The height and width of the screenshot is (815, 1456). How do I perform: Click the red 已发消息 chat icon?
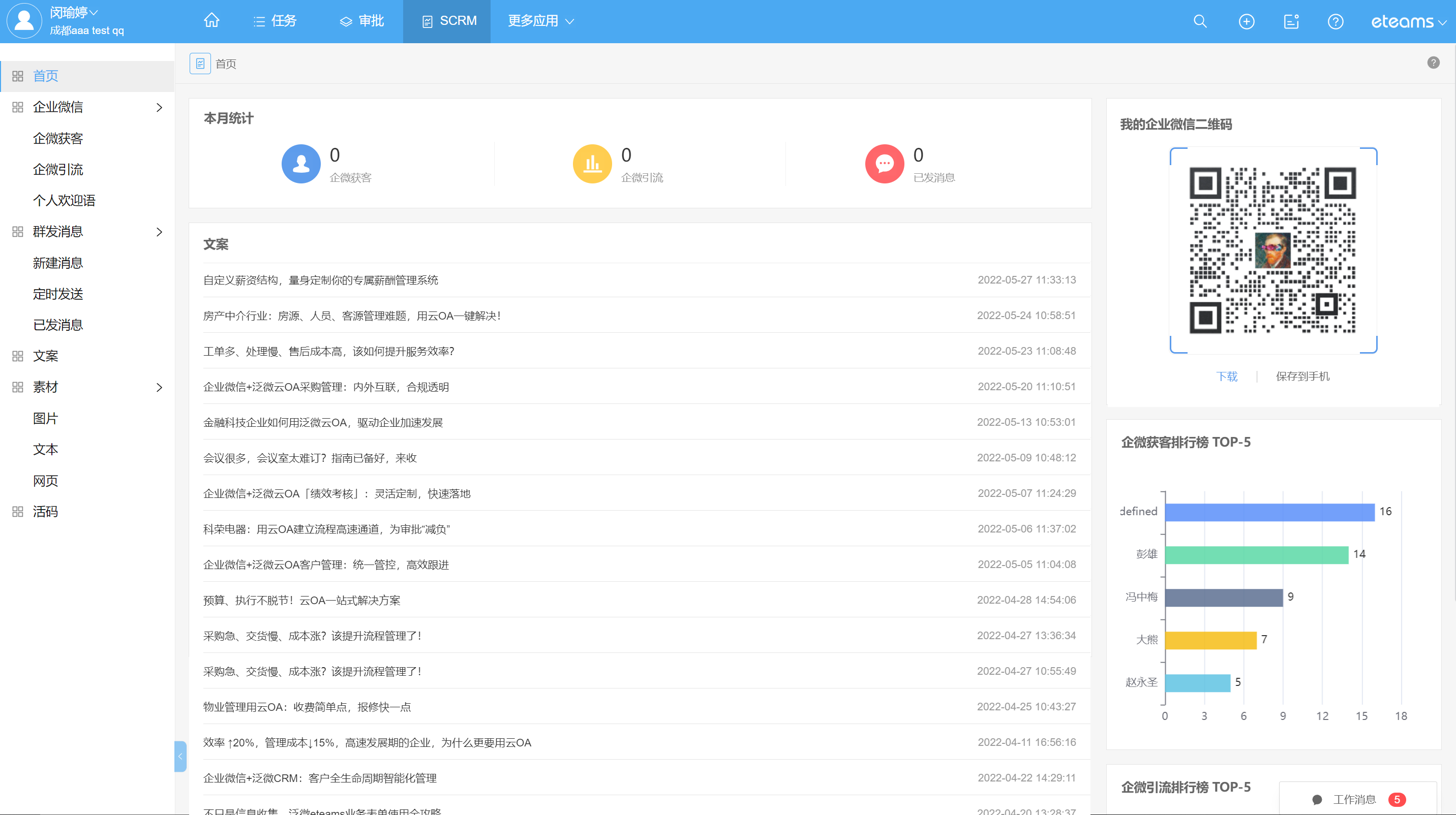(885, 164)
